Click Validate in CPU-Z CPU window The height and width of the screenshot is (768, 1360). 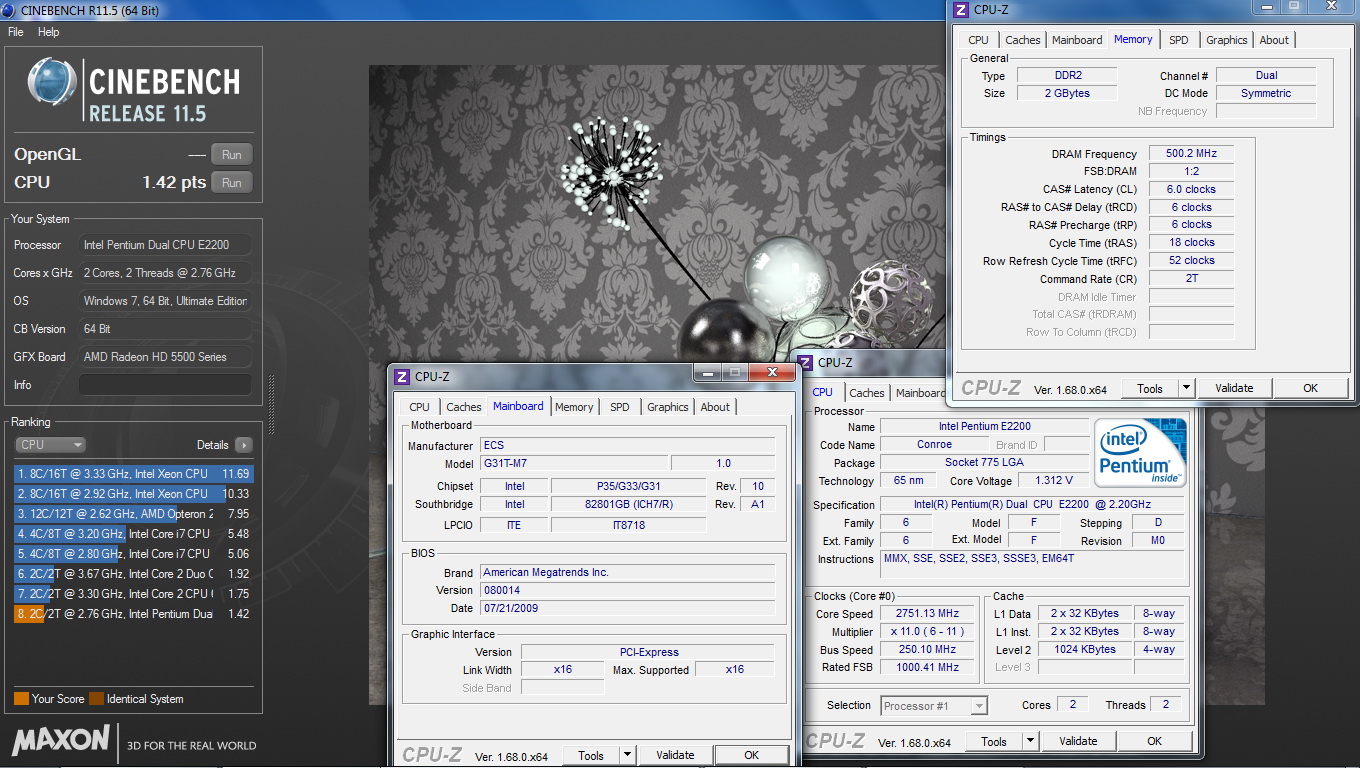point(1078,741)
